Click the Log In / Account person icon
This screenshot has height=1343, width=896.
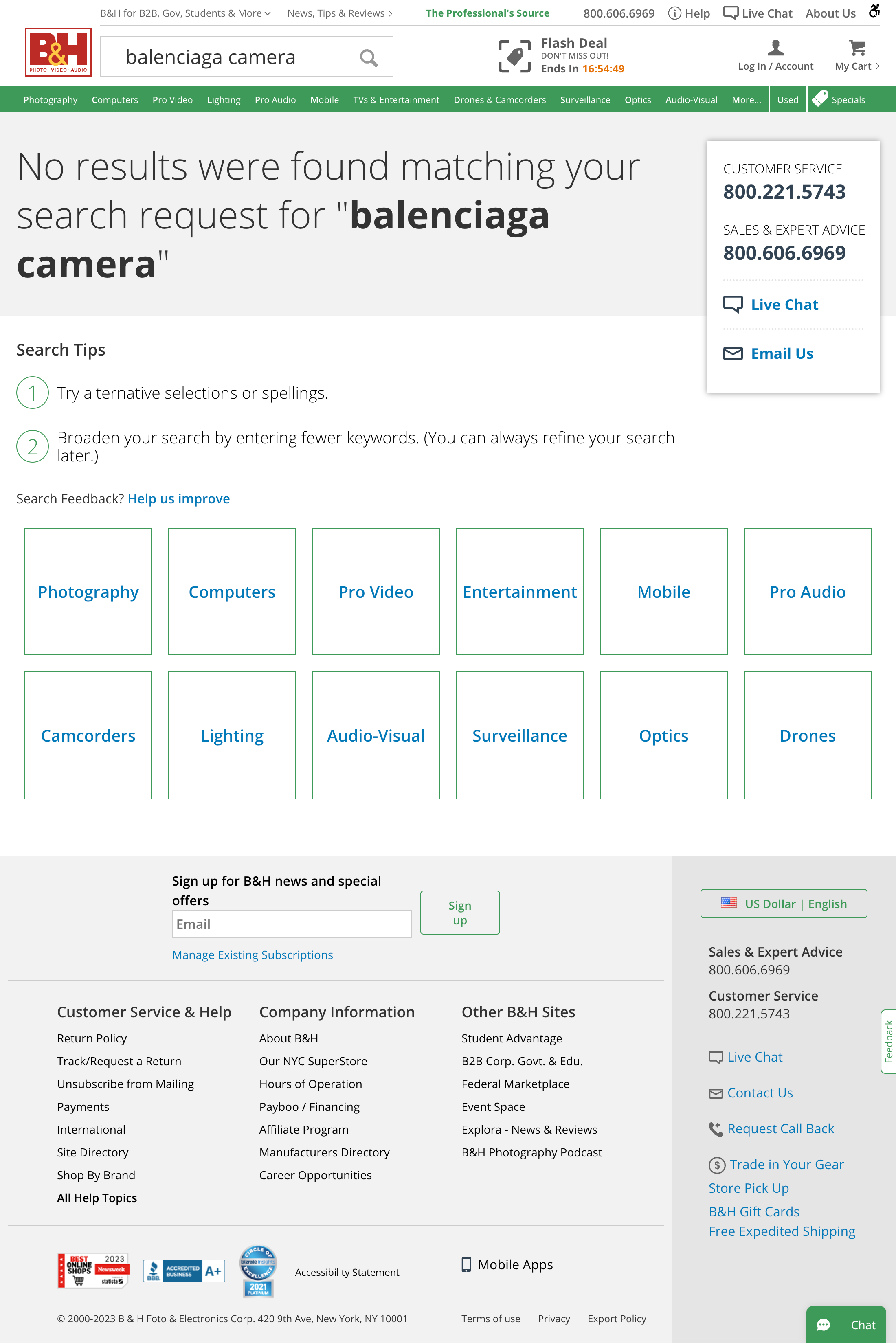[x=775, y=48]
